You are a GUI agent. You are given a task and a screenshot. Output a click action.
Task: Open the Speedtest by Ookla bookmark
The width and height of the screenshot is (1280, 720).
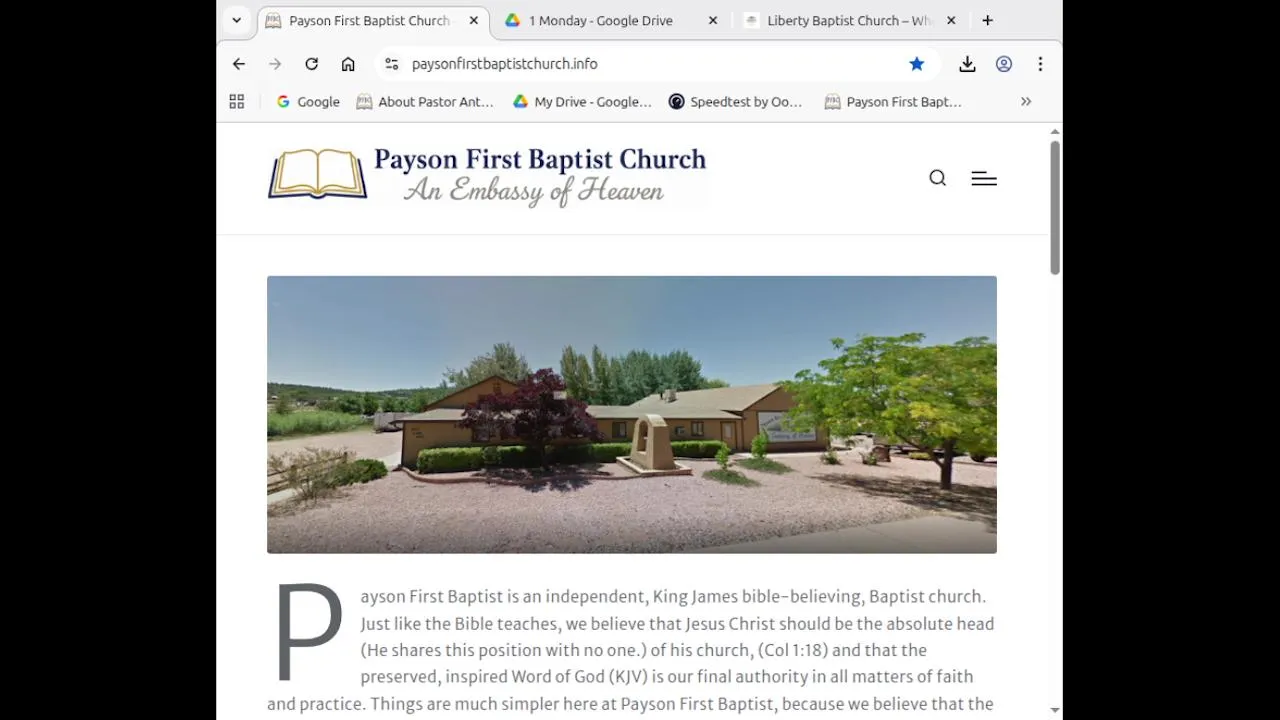tap(735, 101)
